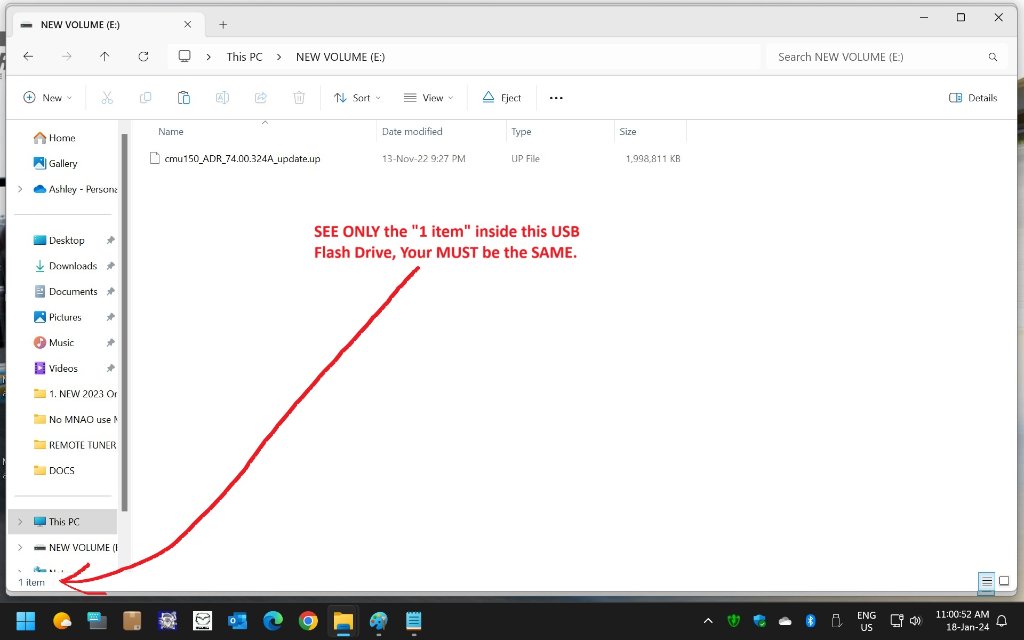The image size is (1024, 640).
Task: Open the See more (three dots) menu
Action: tap(556, 98)
